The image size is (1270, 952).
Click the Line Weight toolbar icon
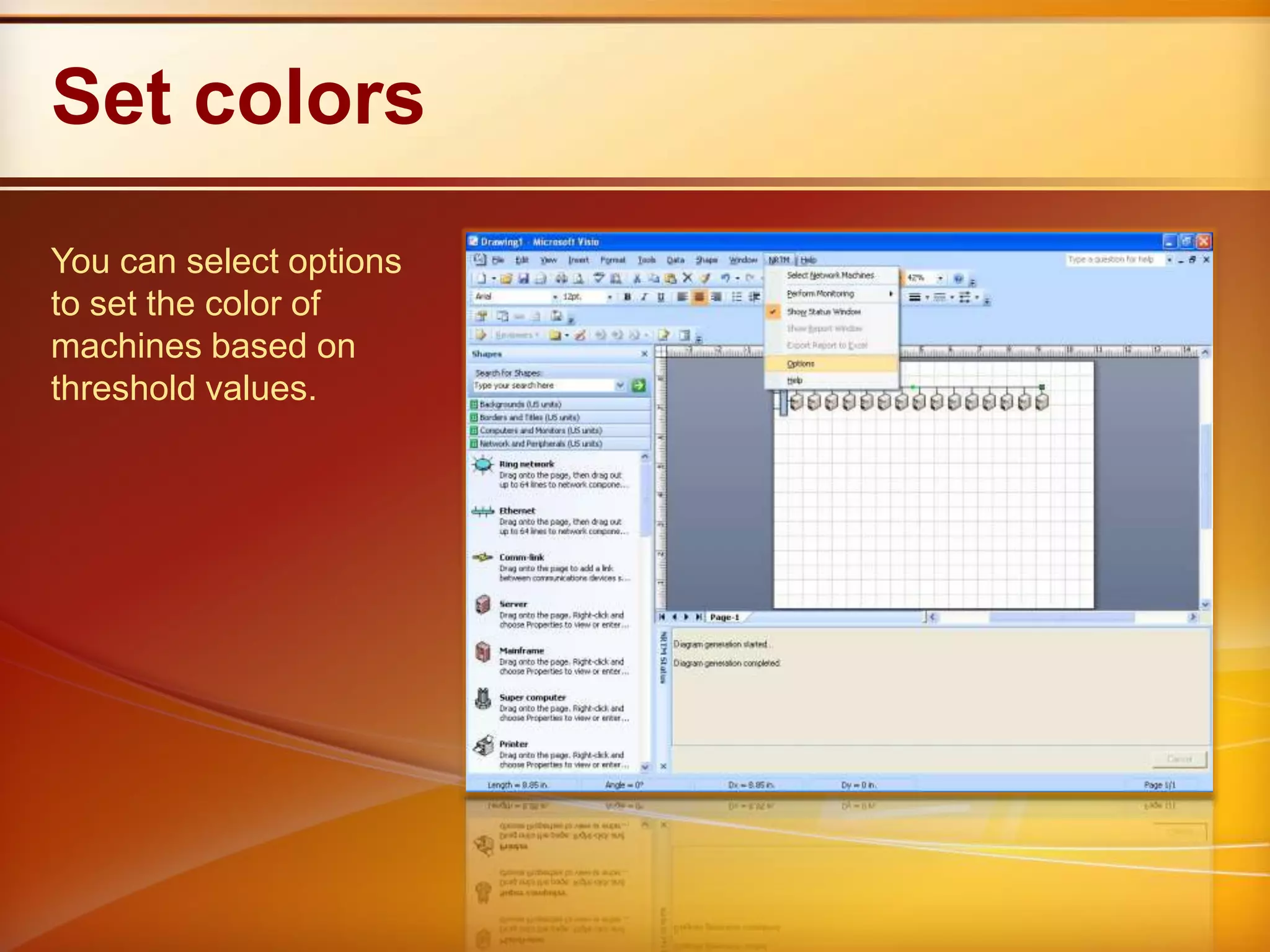click(x=915, y=297)
